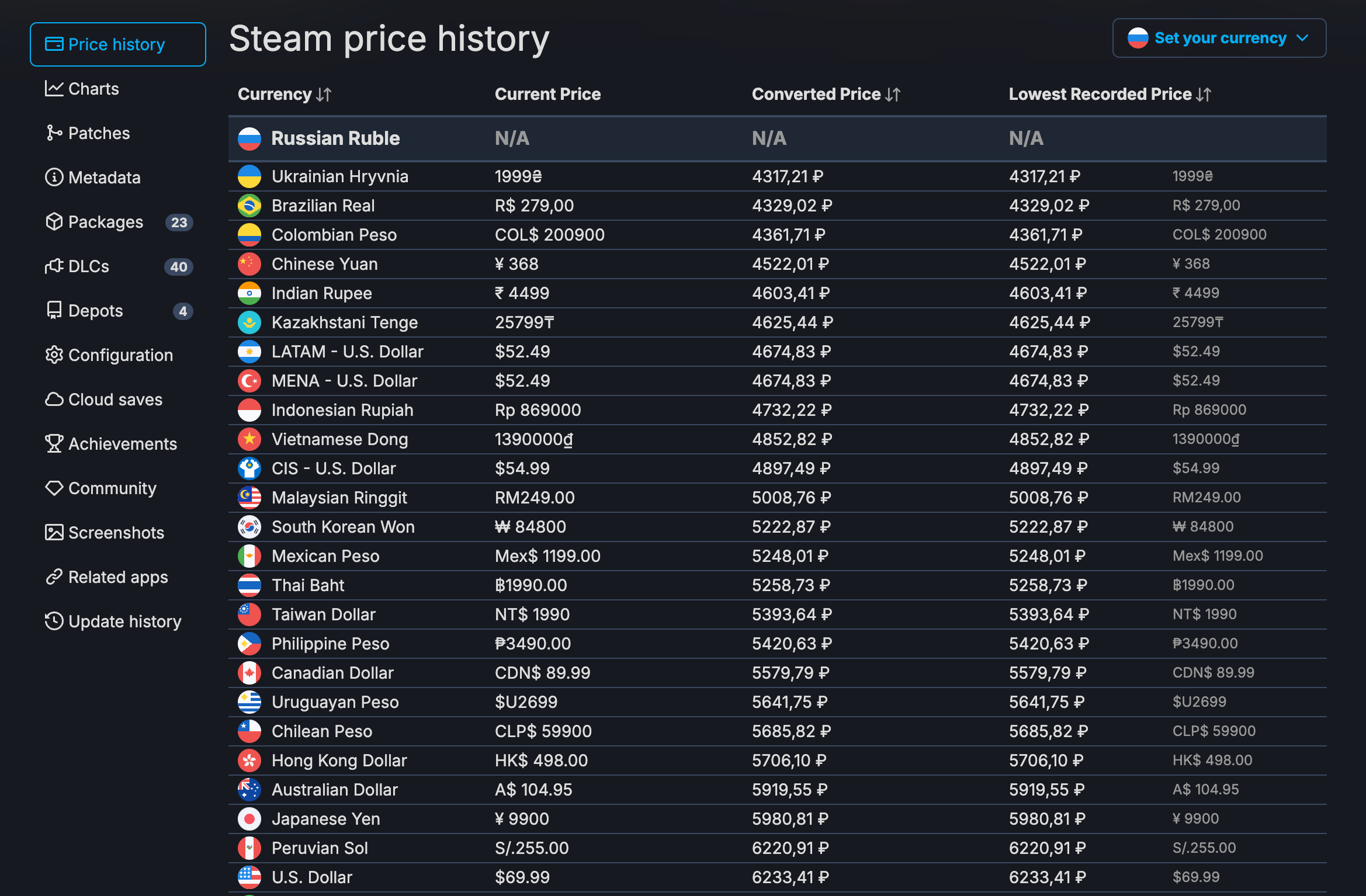Viewport: 1366px width, 896px height.
Task: Click the Configuration gear icon
Action: click(54, 355)
